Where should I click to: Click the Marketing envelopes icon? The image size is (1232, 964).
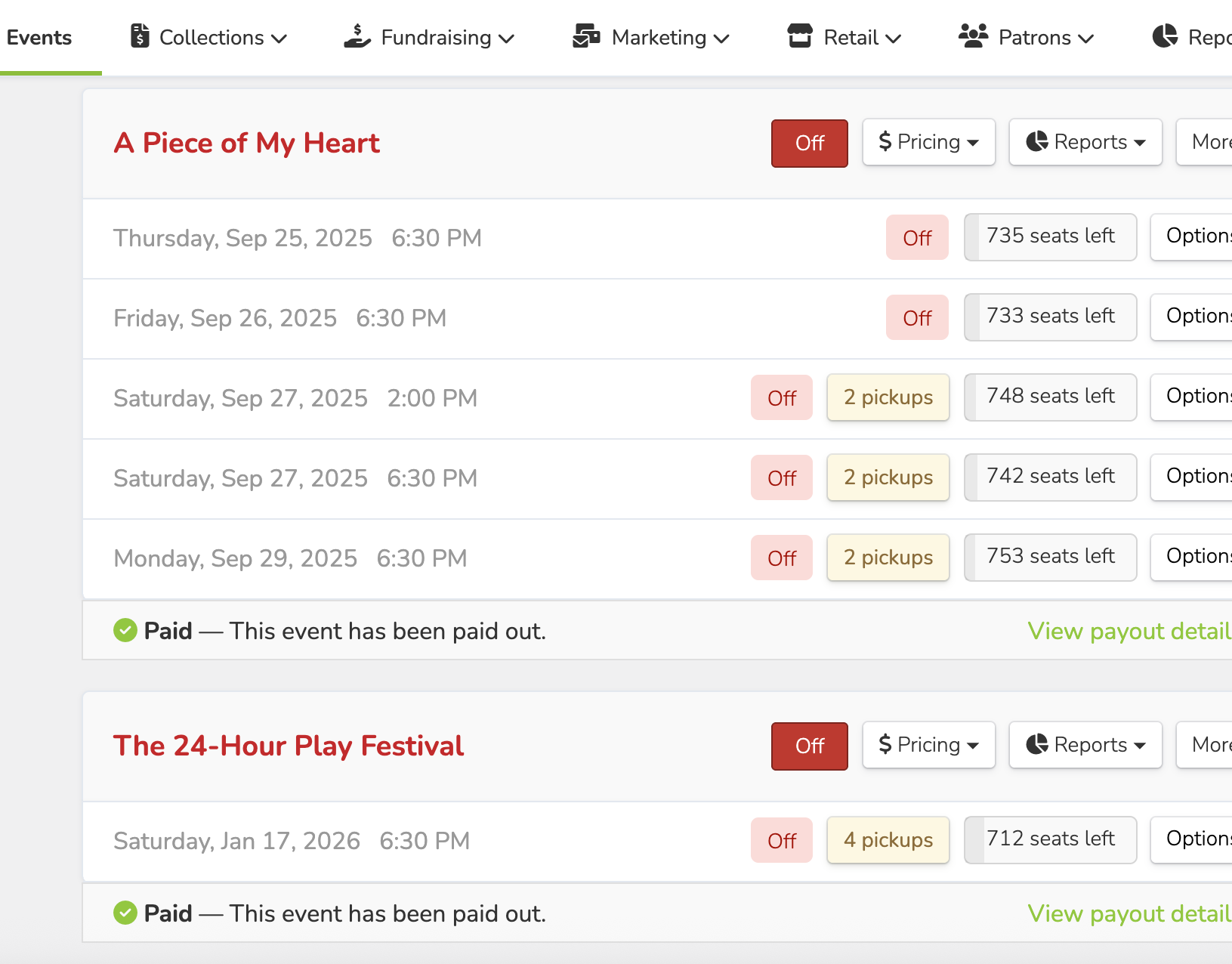click(586, 36)
